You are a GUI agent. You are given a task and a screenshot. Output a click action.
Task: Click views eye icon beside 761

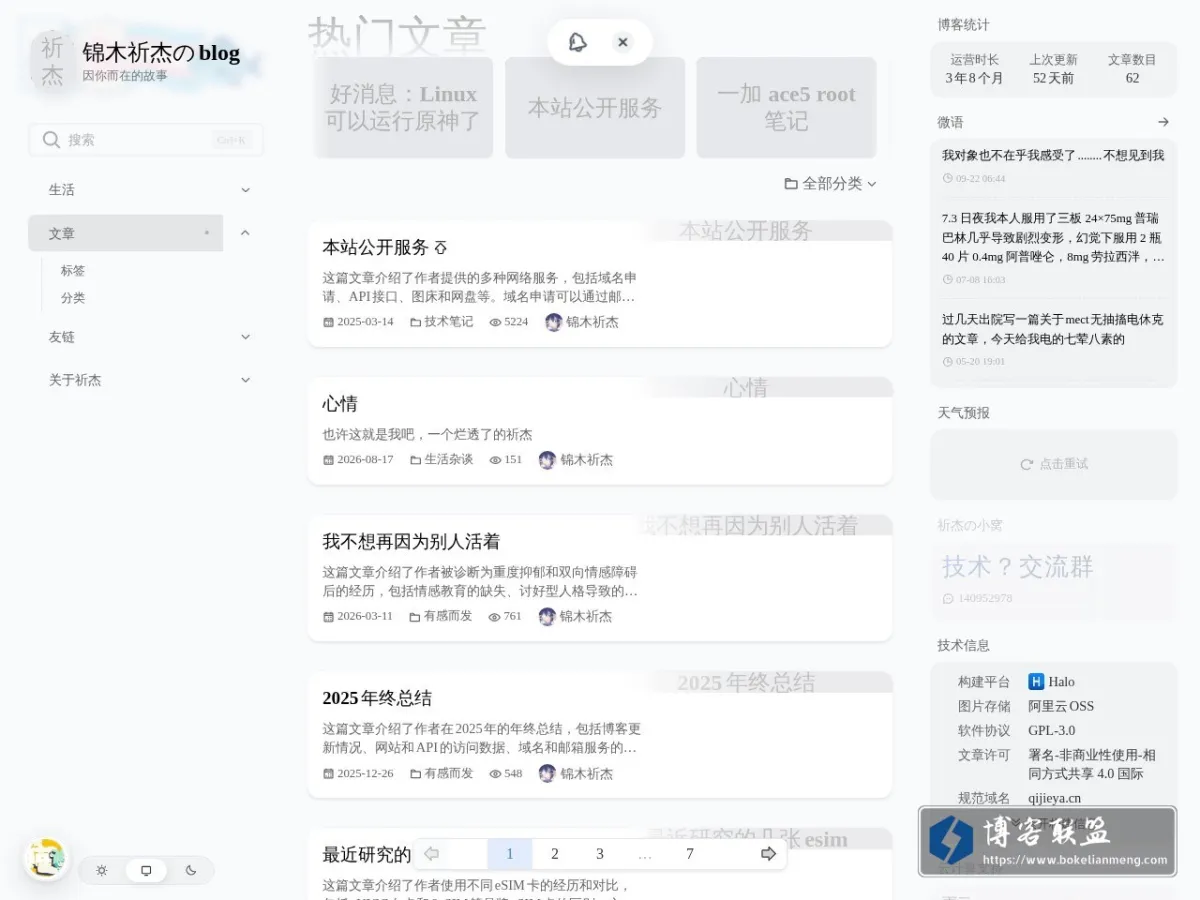[494, 617]
